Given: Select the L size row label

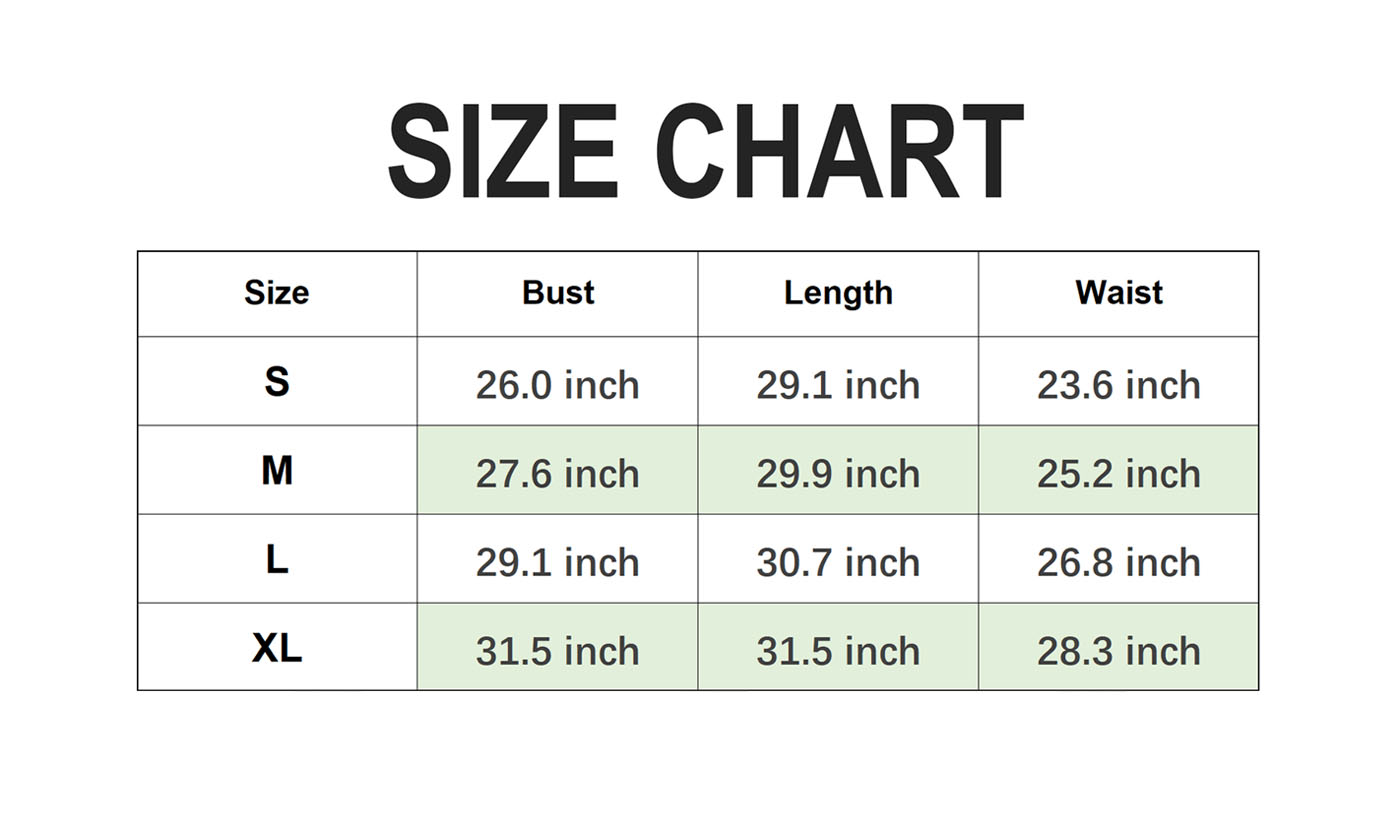Looking at the screenshot, I should 277,559.
